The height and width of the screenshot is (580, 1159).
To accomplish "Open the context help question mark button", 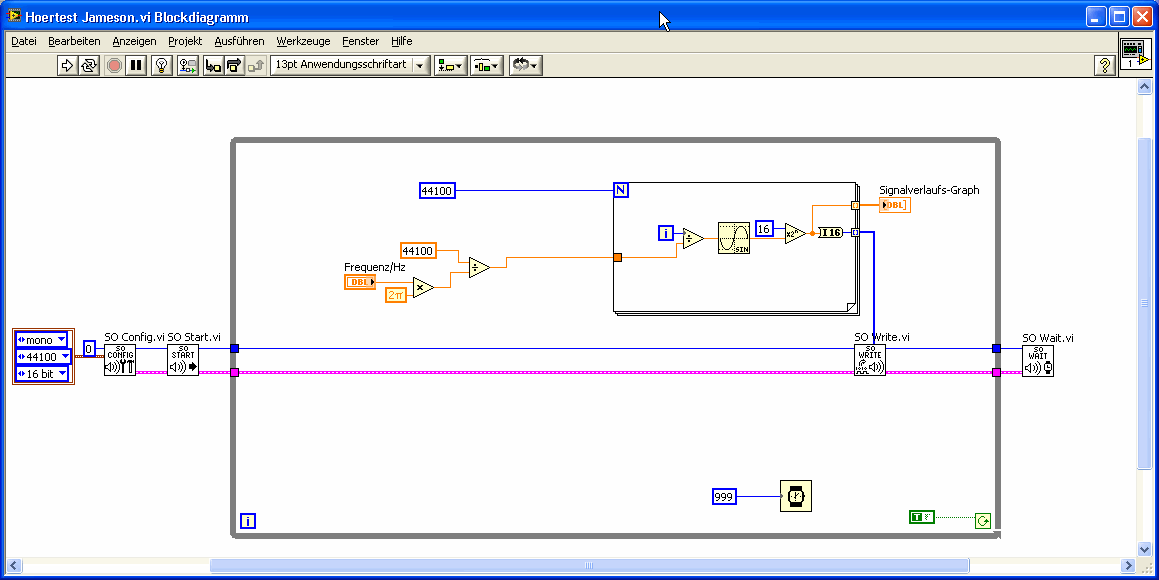I will pyautogui.click(x=1104, y=65).
